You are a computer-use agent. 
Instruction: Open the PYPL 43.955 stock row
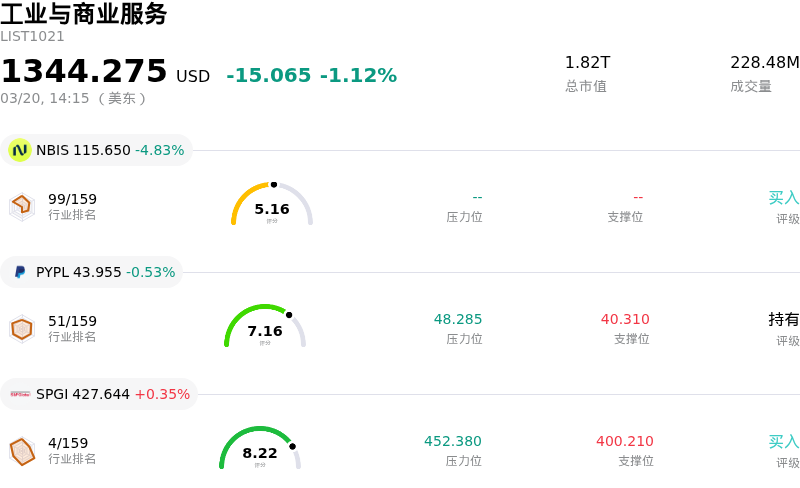point(105,272)
